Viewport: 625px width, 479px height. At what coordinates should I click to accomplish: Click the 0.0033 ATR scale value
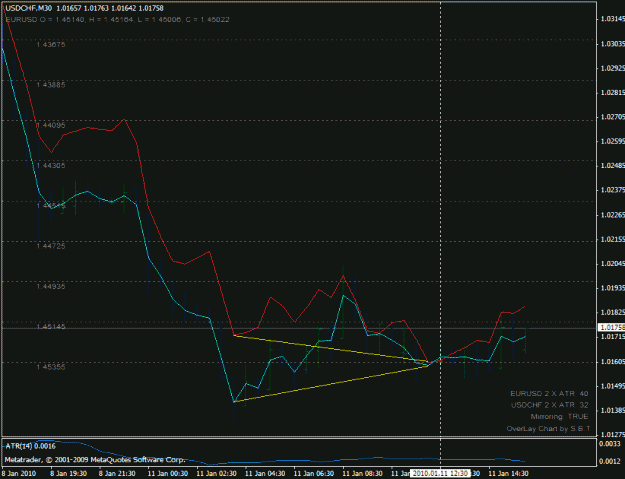point(611,444)
